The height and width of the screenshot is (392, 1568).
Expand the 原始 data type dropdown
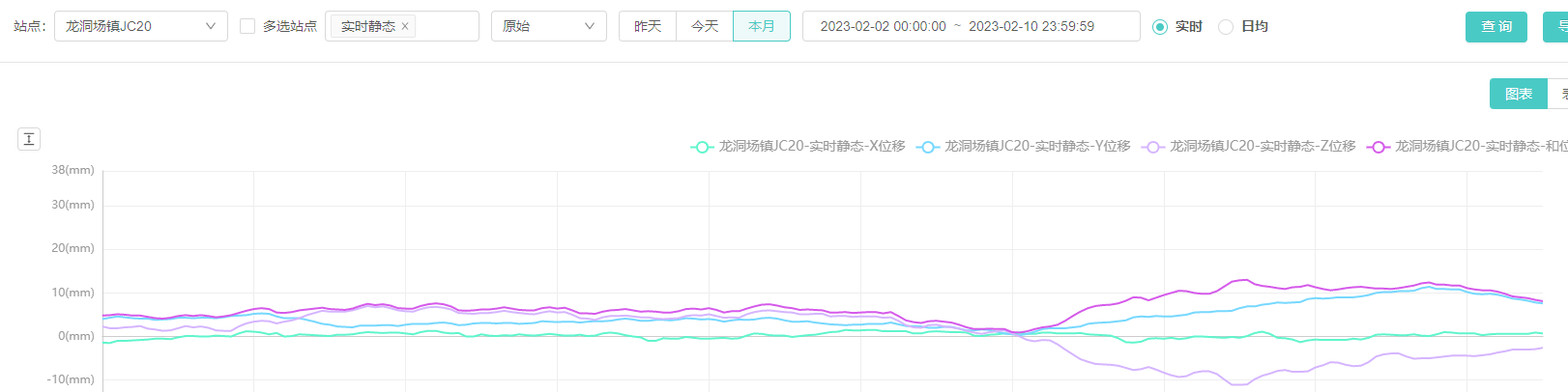pos(548,26)
